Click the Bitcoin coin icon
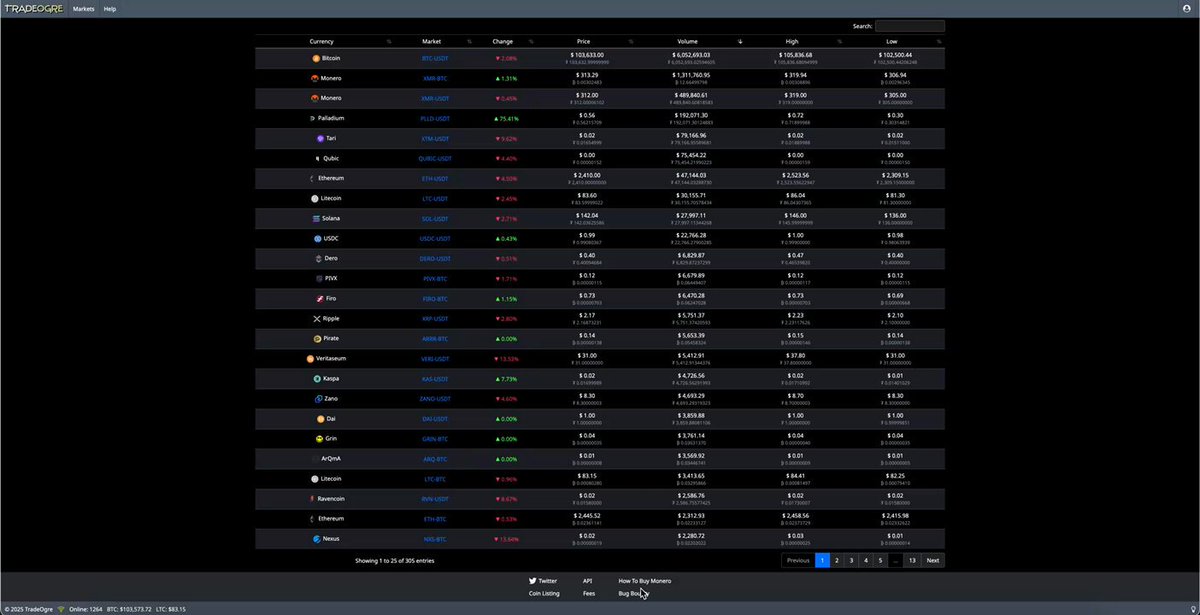Image resolution: width=1200 pixels, height=615 pixels. pyautogui.click(x=316, y=58)
